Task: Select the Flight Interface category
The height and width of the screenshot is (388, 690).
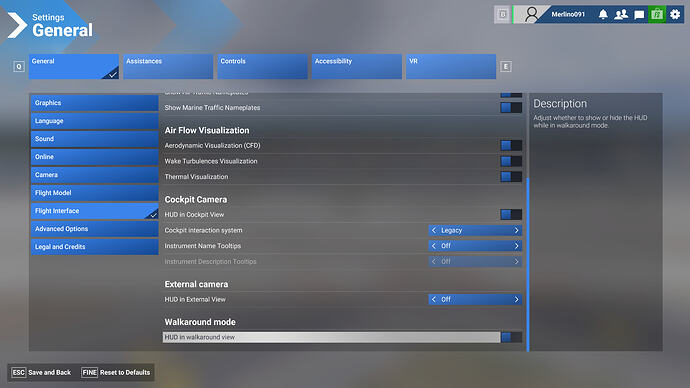Action: click(95, 211)
